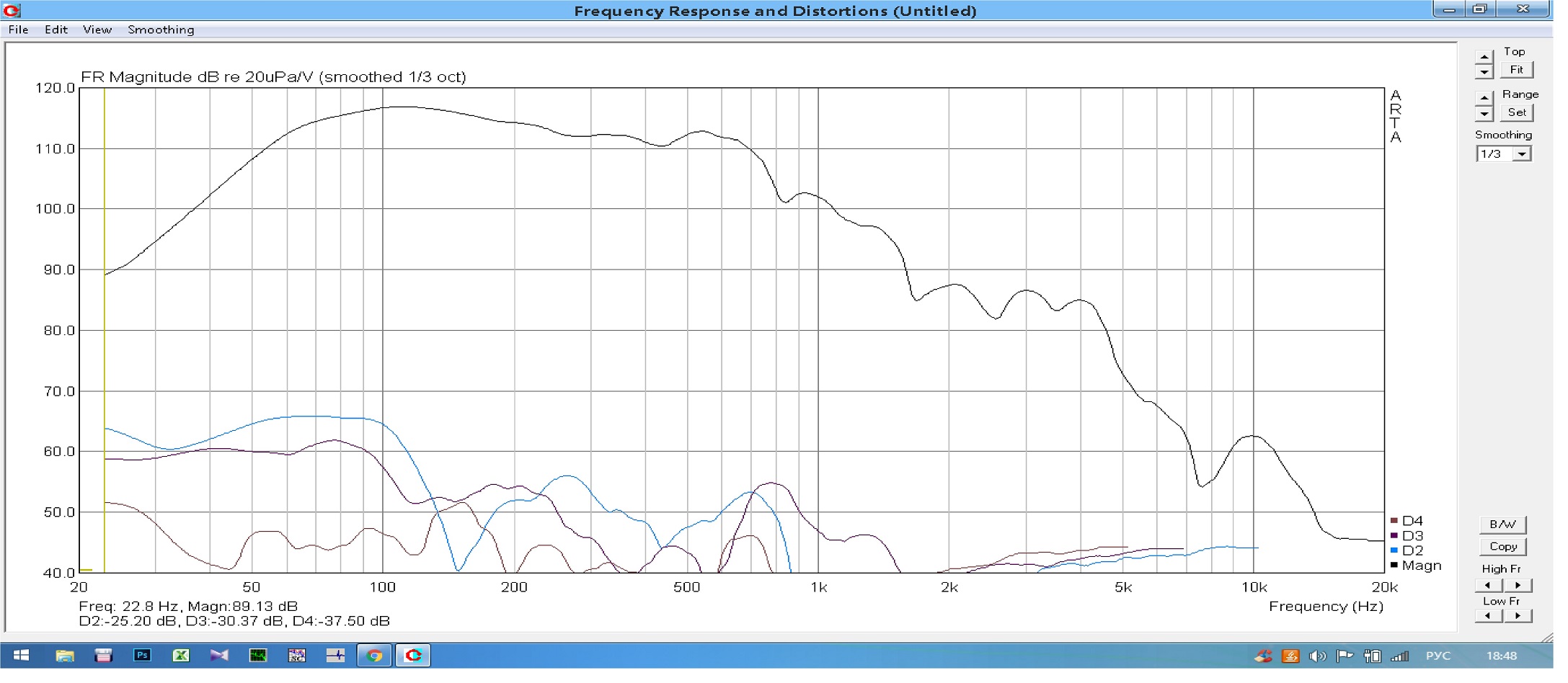
Task: Increase graph Top with the up arrow
Action: tap(1484, 57)
